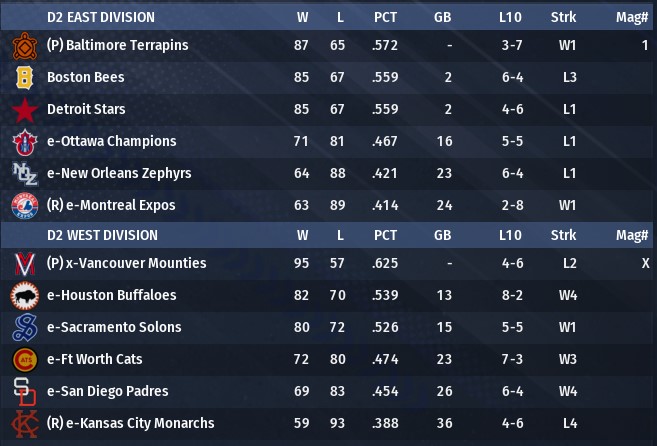
Task: Click the Sacramento Solons logo icon
Action: [x=23, y=328]
